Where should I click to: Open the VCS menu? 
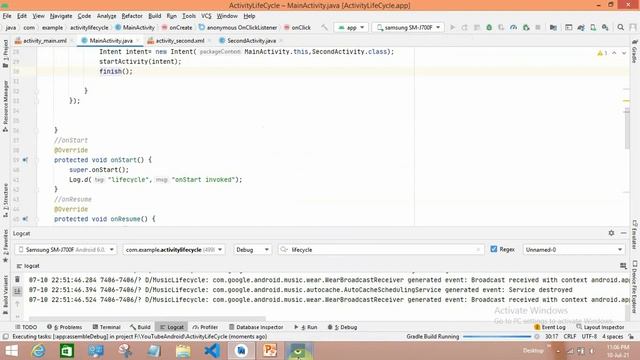[x=206, y=16]
